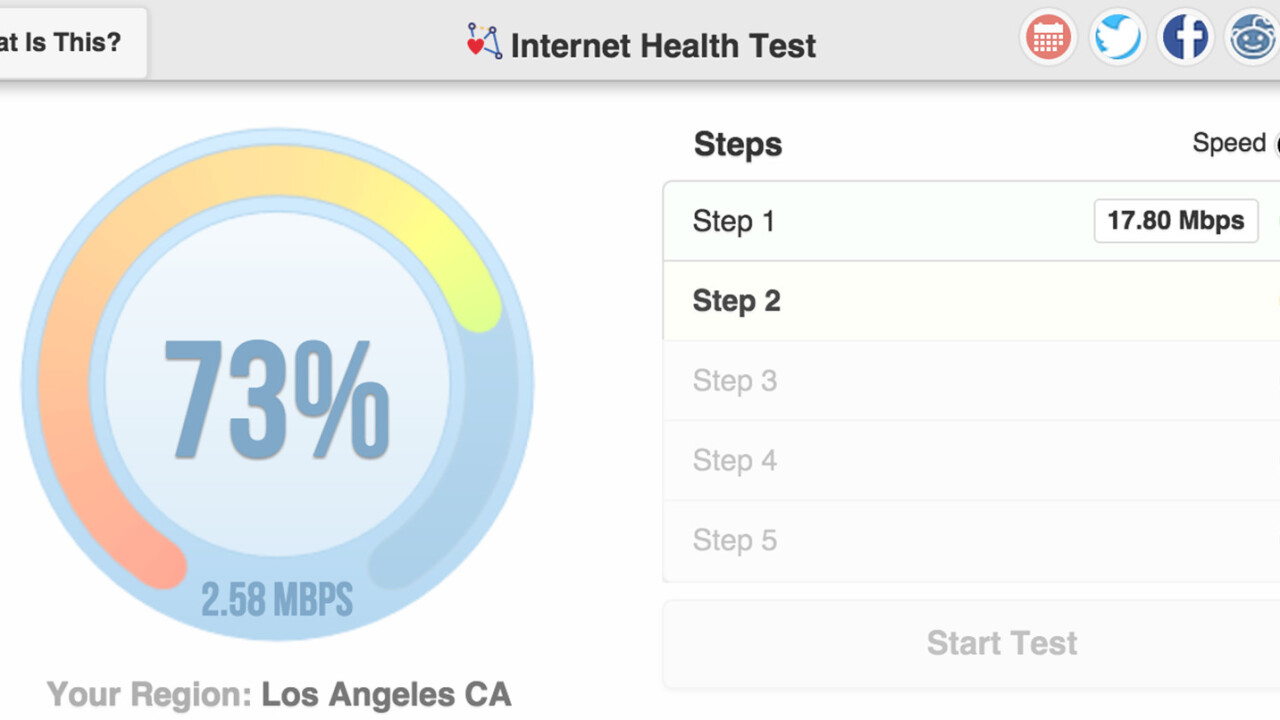Image resolution: width=1280 pixels, height=720 pixels.
Task: Click the red calendar icon
Action: [x=1048, y=39]
